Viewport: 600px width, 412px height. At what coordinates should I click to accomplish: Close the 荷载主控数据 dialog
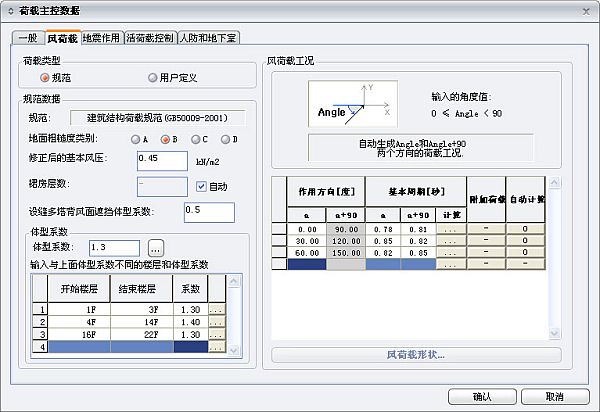585,9
